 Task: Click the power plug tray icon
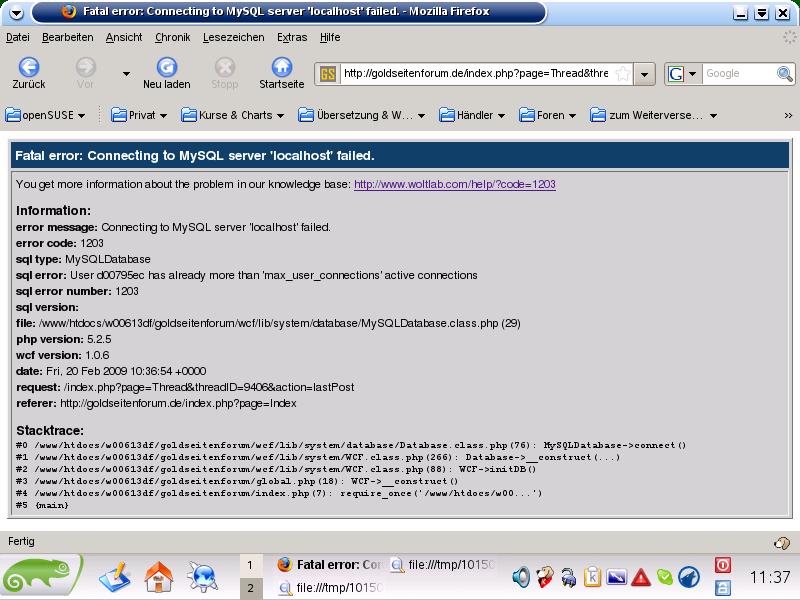coord(568,578)
